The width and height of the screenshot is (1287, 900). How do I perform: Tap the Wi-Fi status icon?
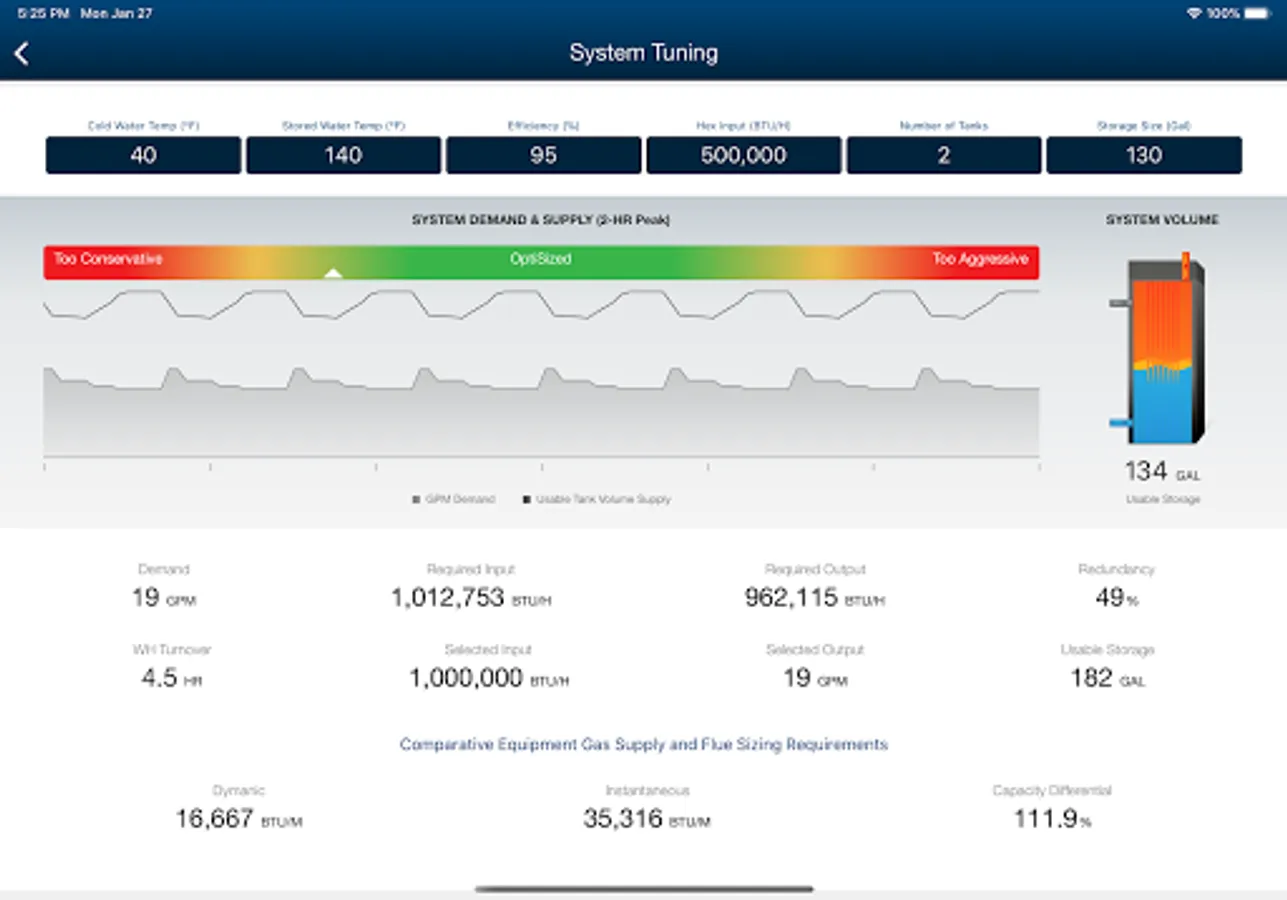point(1193,13)
